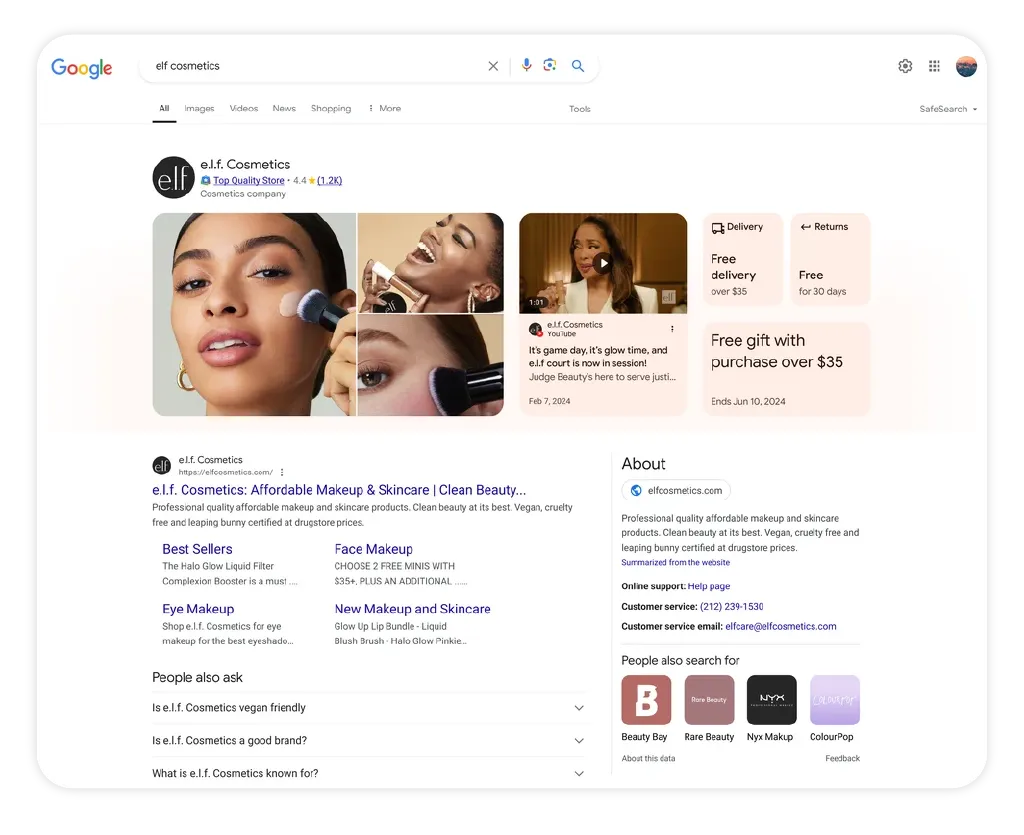Clear the search box with X icon

493,66
